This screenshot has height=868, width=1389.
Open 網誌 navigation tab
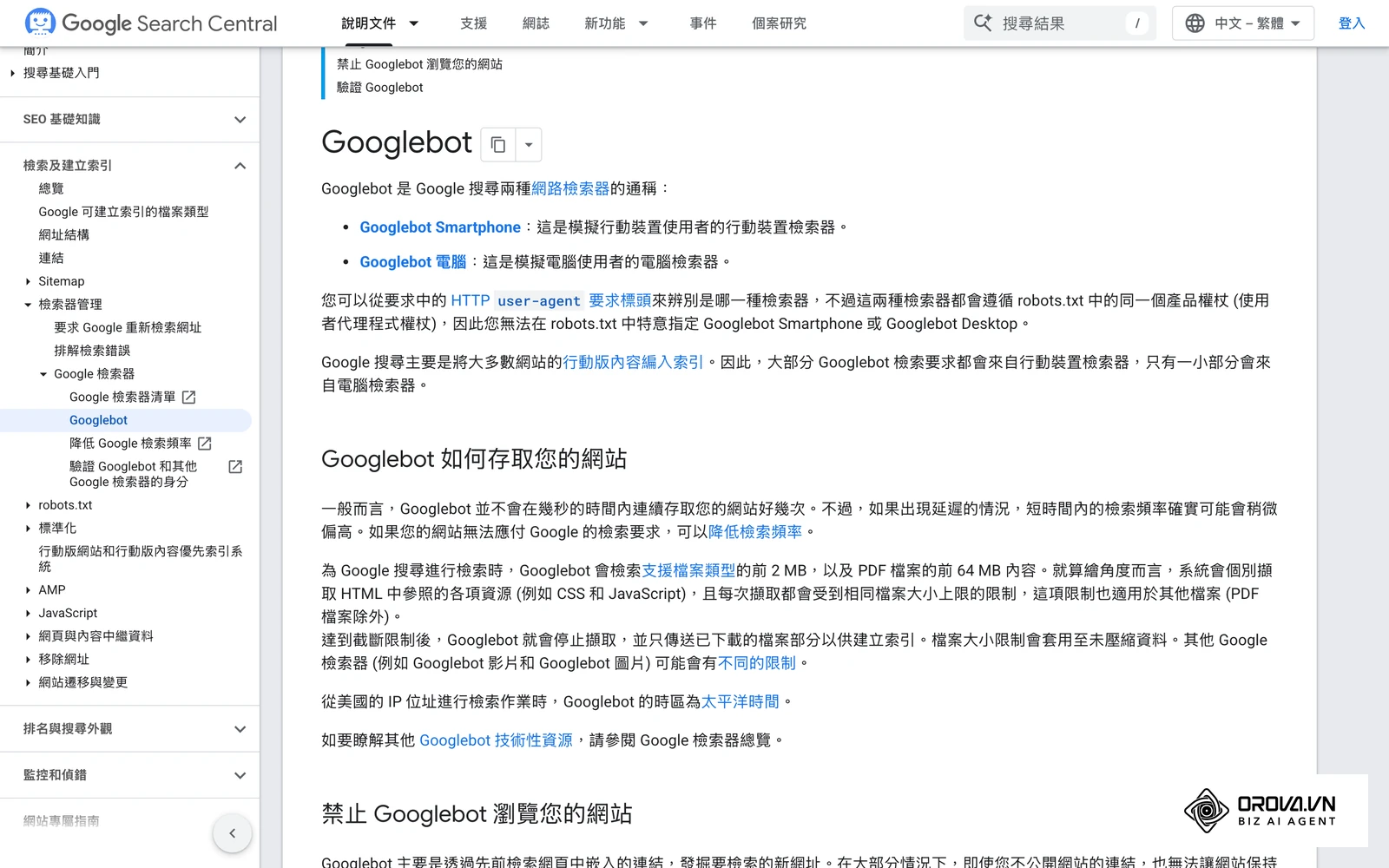tap(536, 23)
